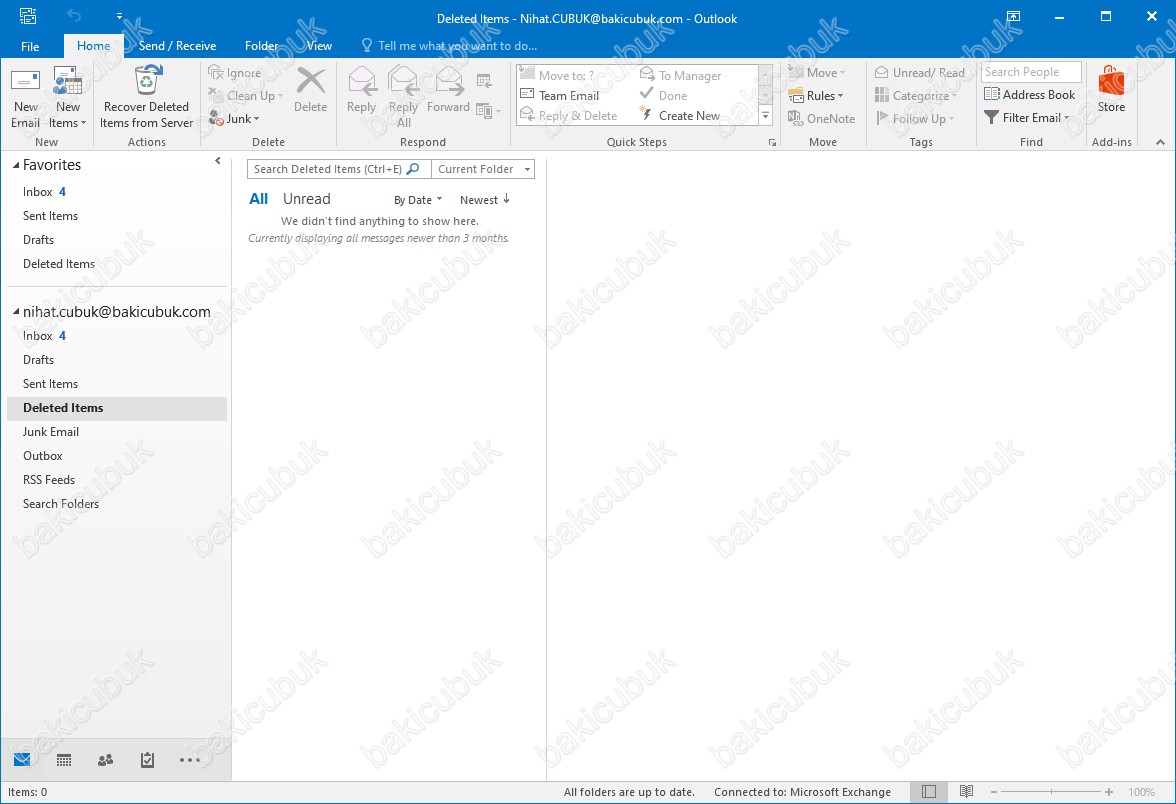Switch to Normal view in status bar
This screenshot has width=1176, height=804.
[x=929, y=792]
